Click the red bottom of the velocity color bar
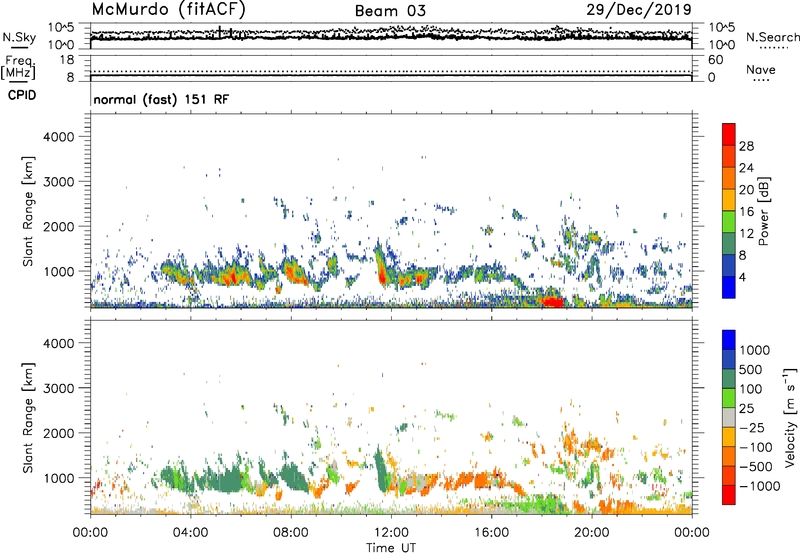 click(729, 495)
